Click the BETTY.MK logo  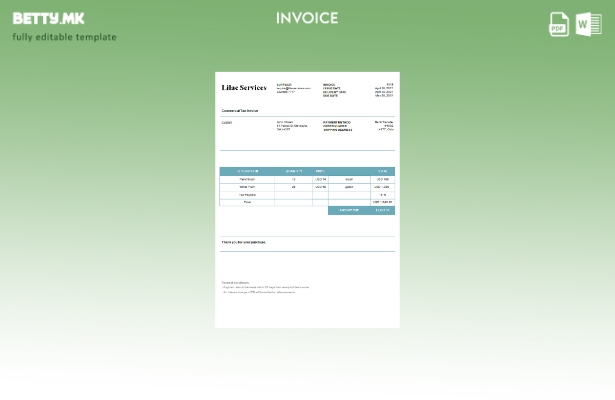click(48, 18)
